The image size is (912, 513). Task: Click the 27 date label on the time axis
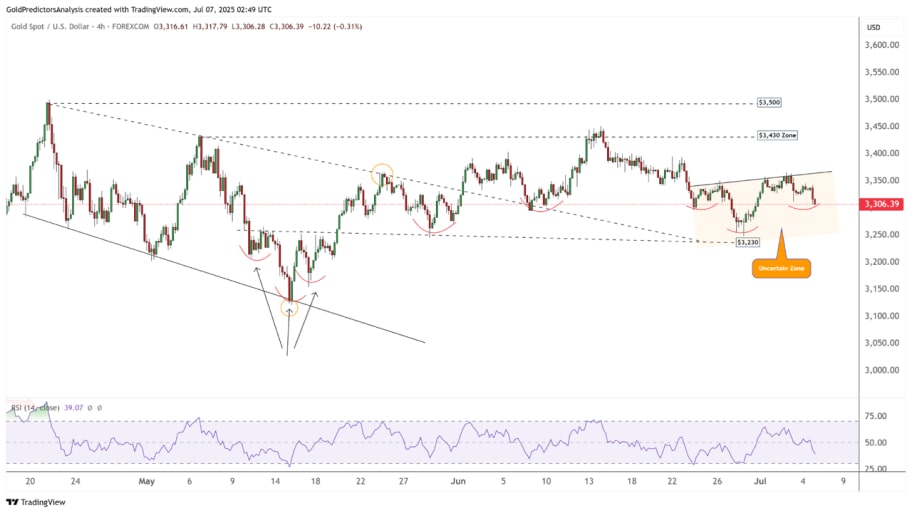pos(403,482)
